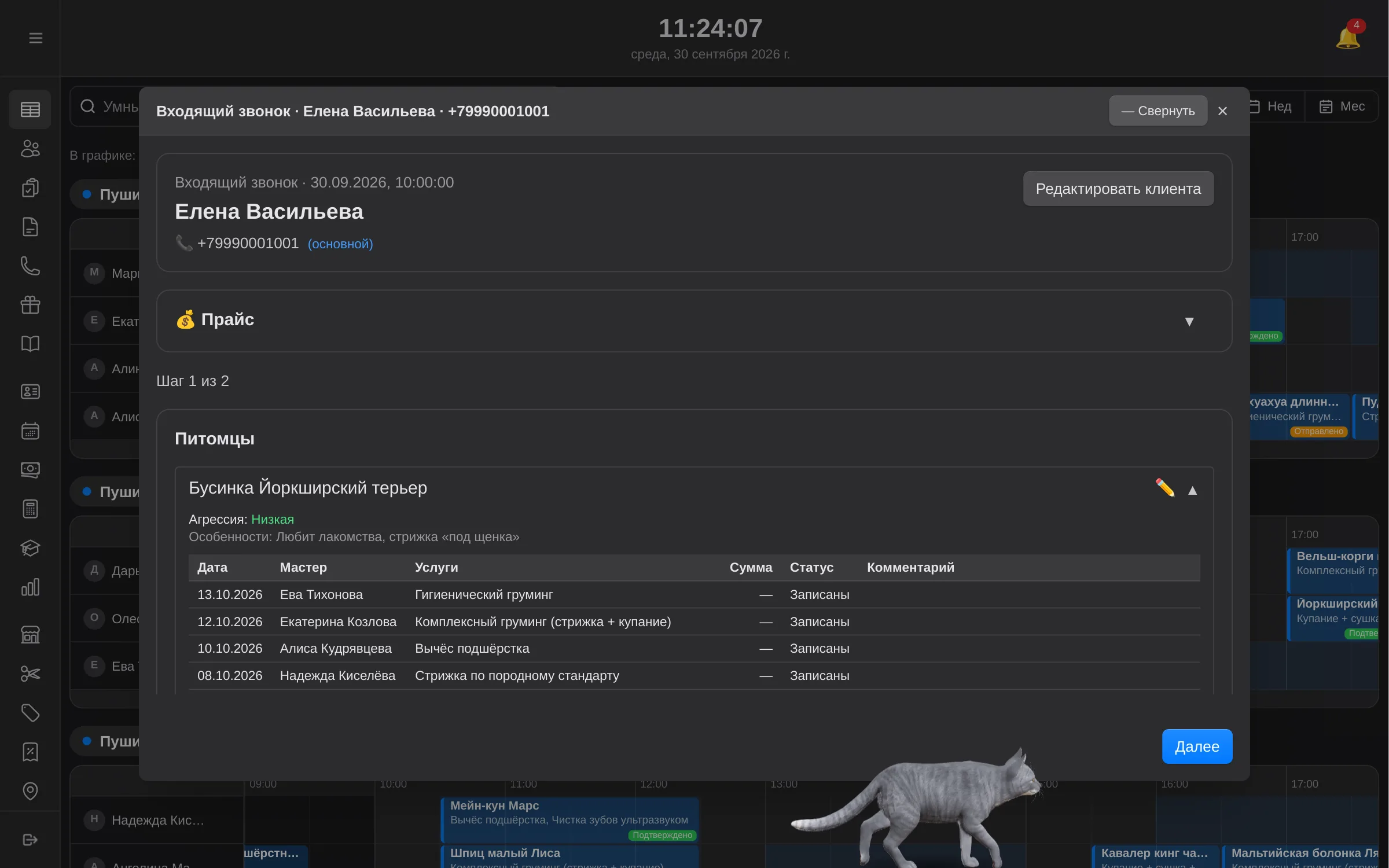Click the Мастер column header
The height and width of the screenshot is (868, 1389).
(x=303, y=568)
